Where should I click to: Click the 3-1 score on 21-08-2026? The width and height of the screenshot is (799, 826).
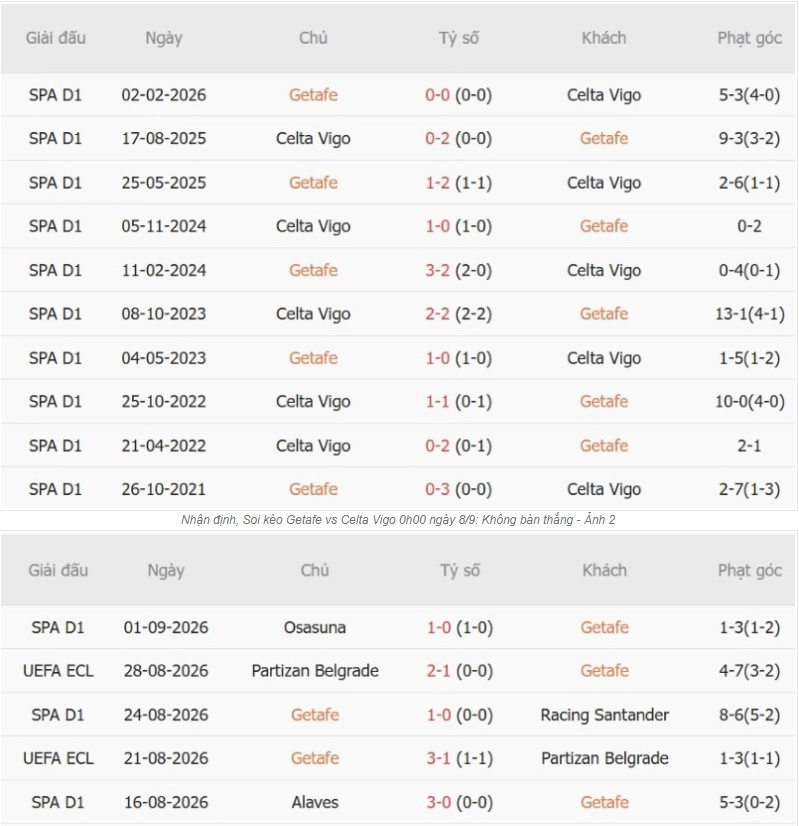[438, 758]
